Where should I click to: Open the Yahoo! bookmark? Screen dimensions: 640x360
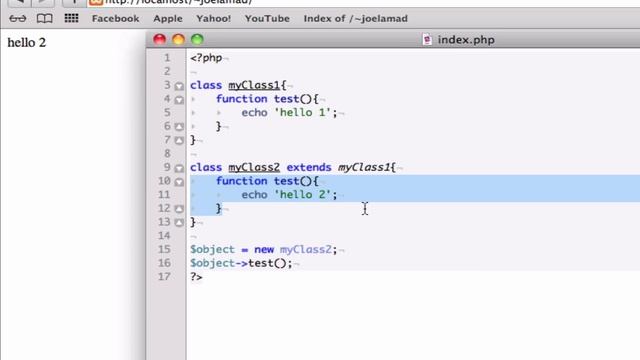(213, 19)
